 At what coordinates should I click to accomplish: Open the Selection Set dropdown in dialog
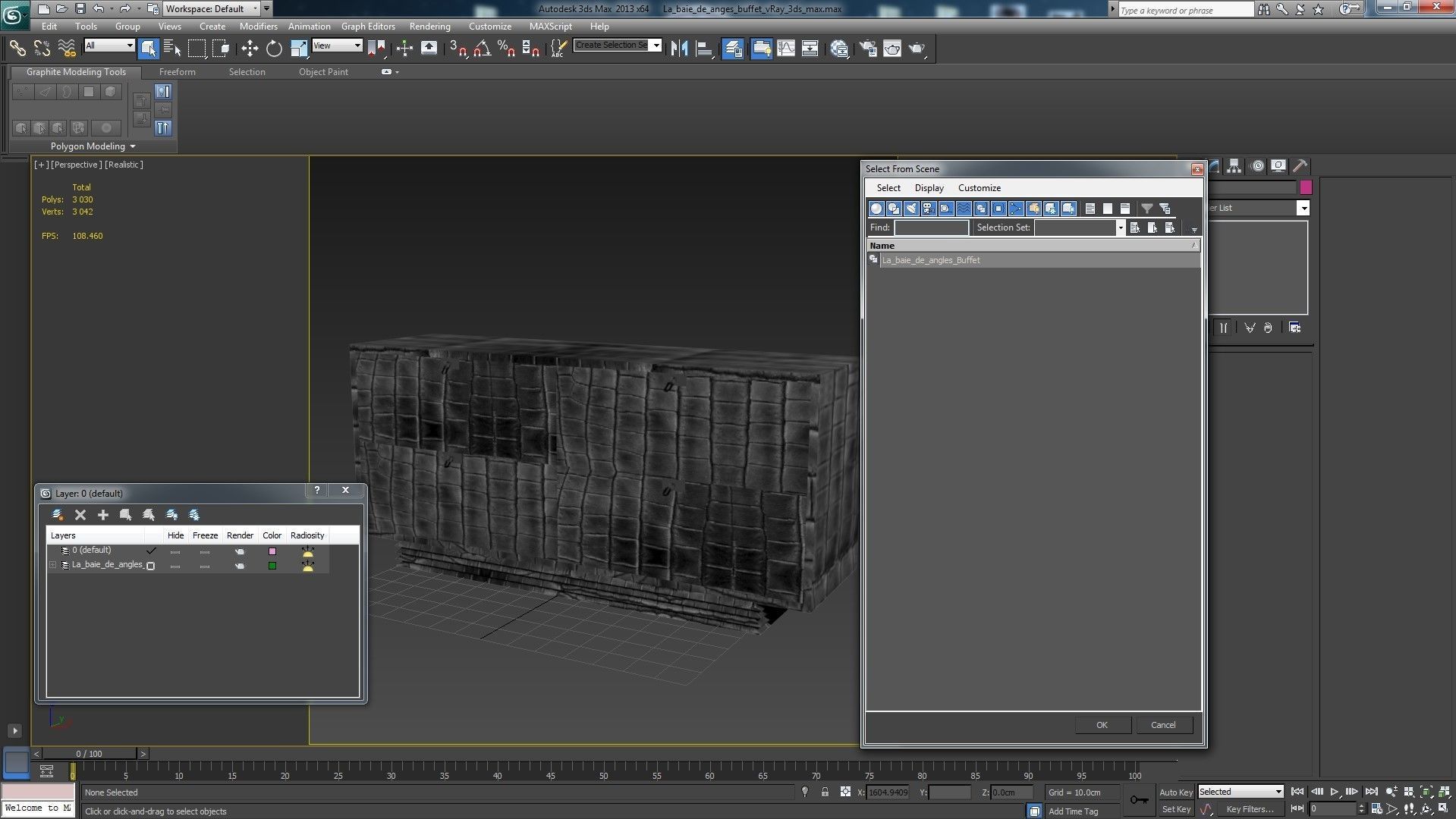click(x=1120, y=227)
